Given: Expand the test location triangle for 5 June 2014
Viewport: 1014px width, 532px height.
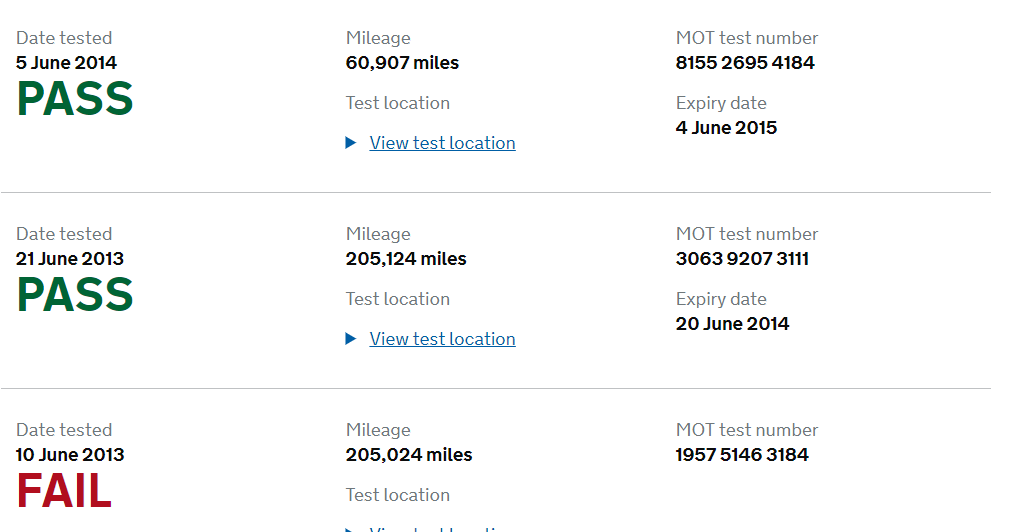Looking at the screenshot, I should click(351, 143).
